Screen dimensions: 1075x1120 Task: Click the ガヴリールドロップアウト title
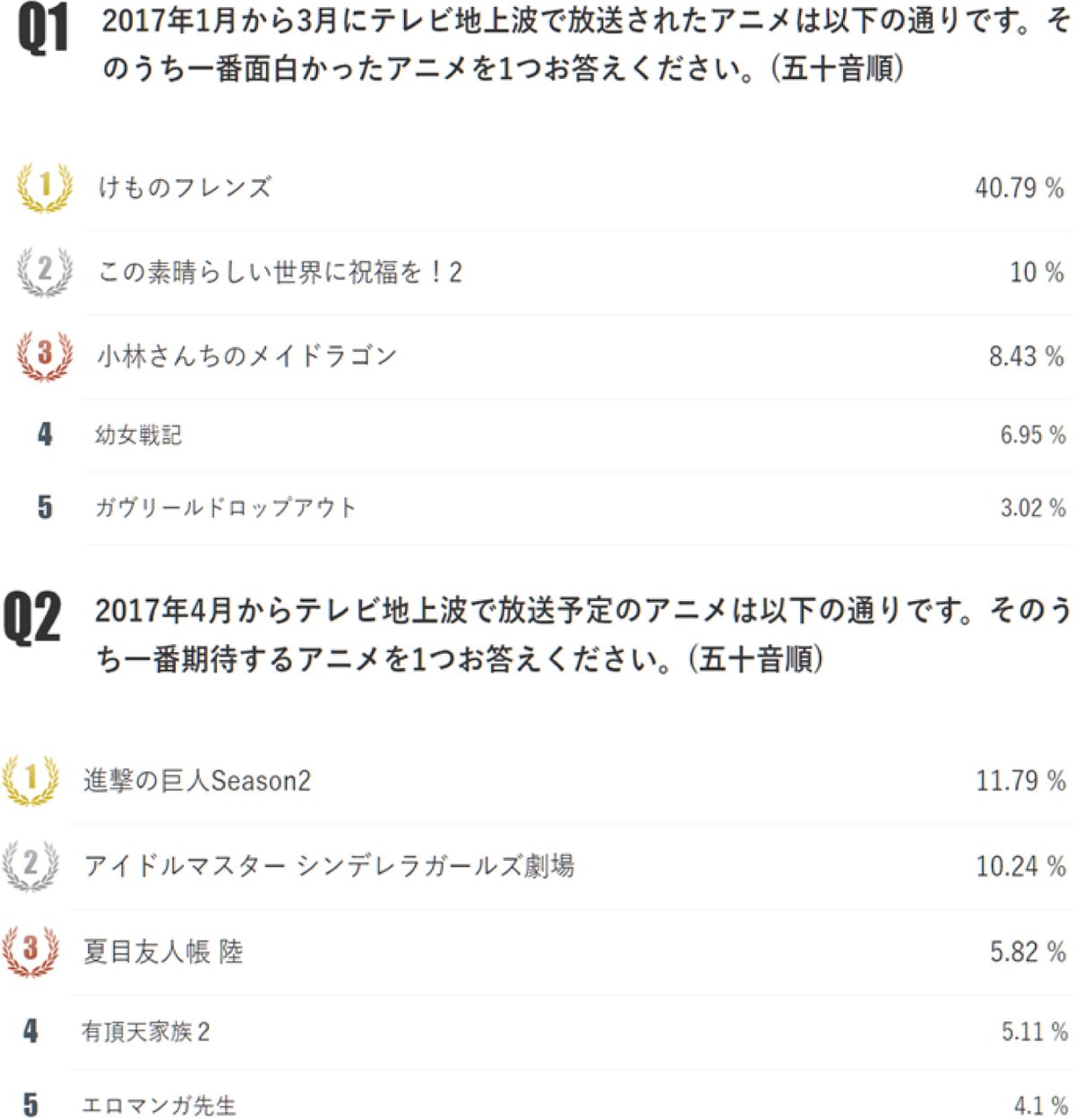click(226, 508)
